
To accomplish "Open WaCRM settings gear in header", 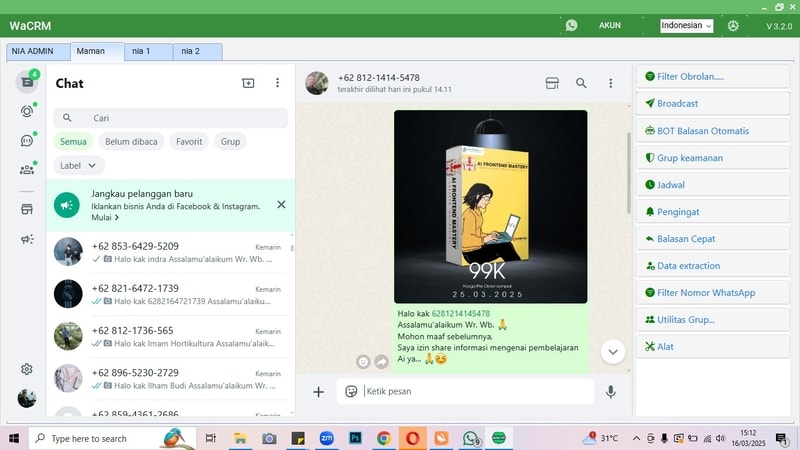I will [x=733, y=26].
